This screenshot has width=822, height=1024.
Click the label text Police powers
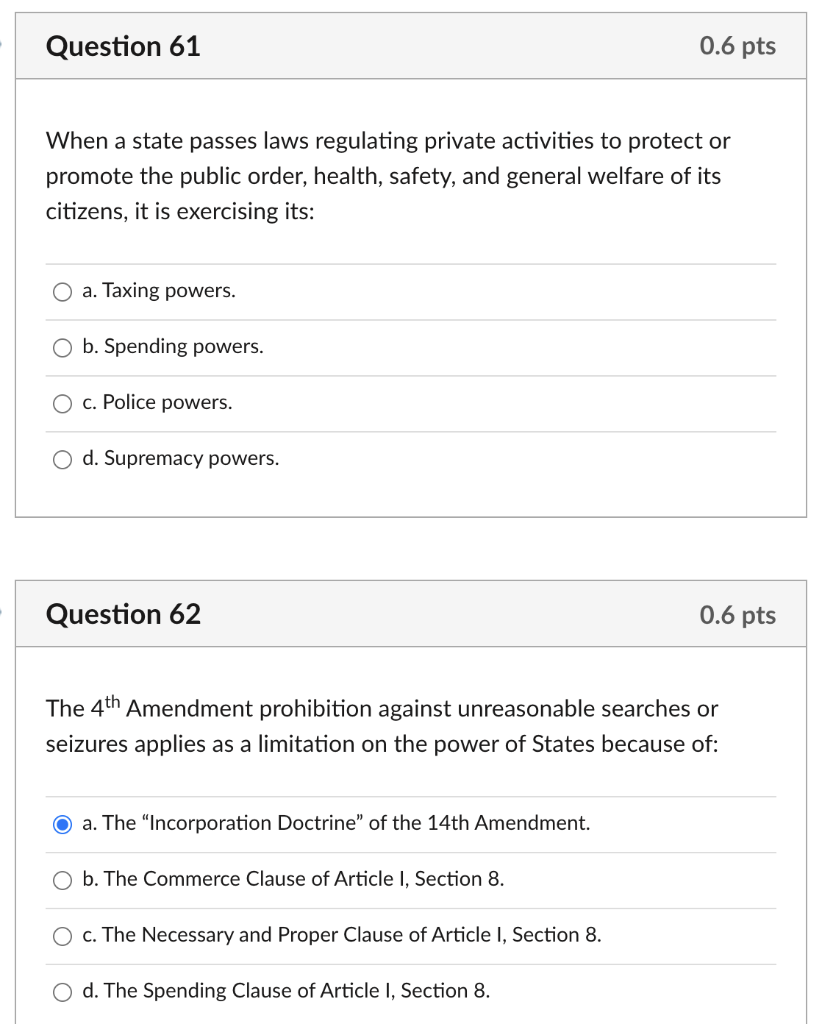tap(158, 403)
